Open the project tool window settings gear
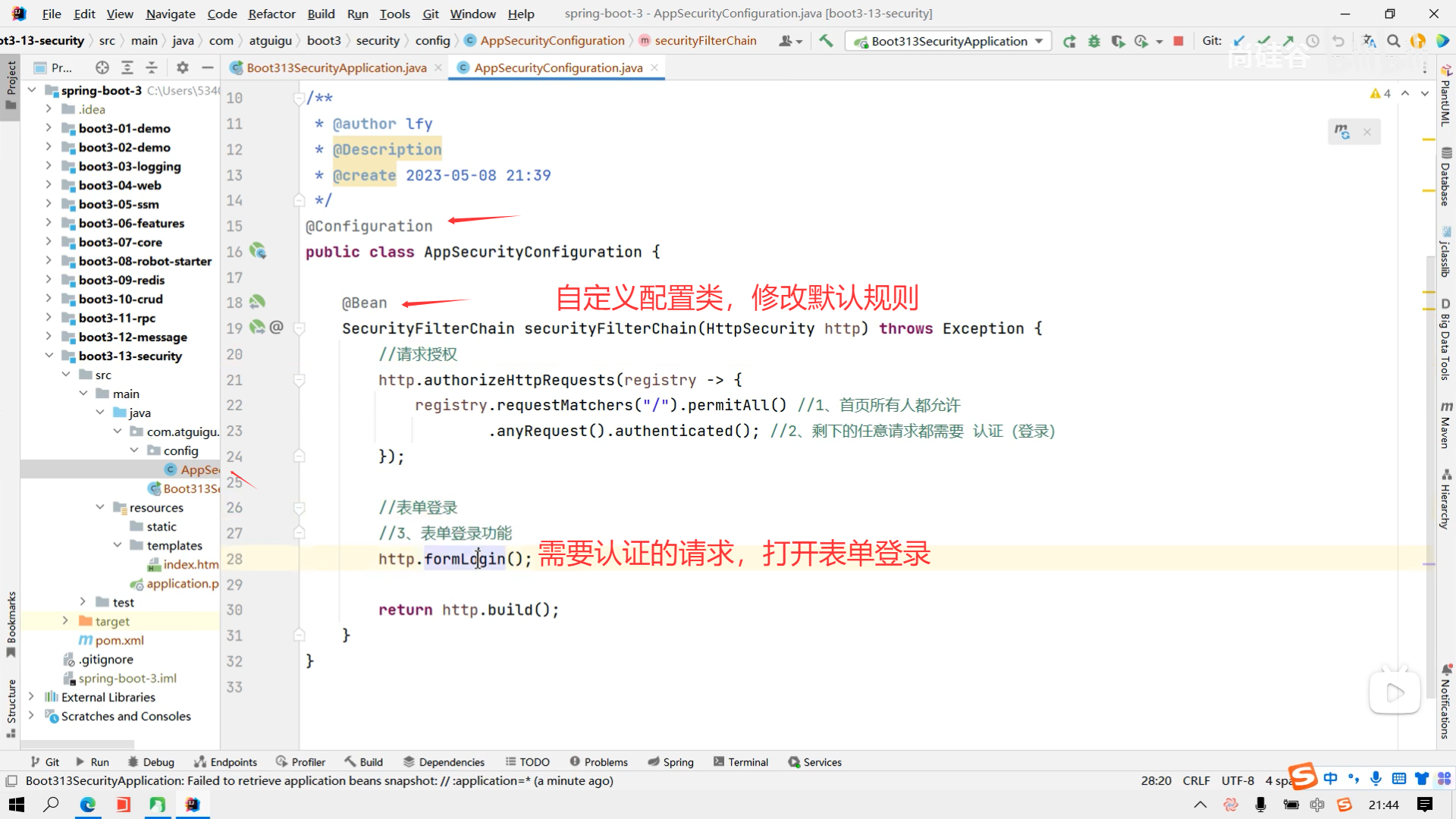The image size is (1456, 819). [182, 67]
